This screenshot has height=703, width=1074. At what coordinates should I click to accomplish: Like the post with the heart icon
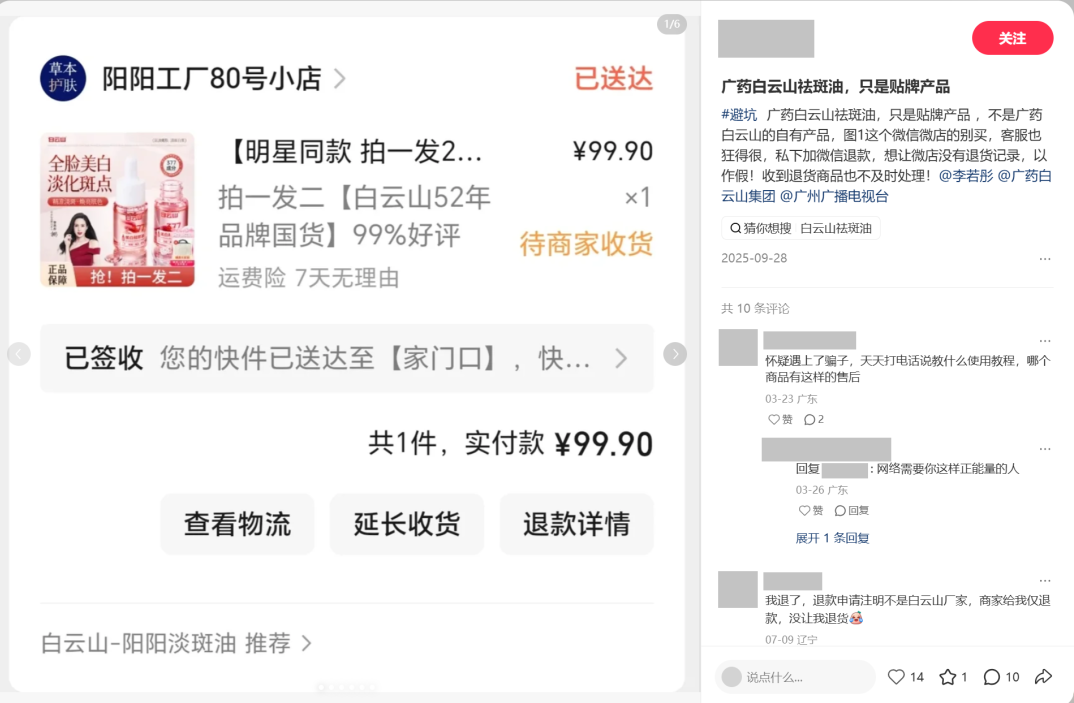[896, 677]
